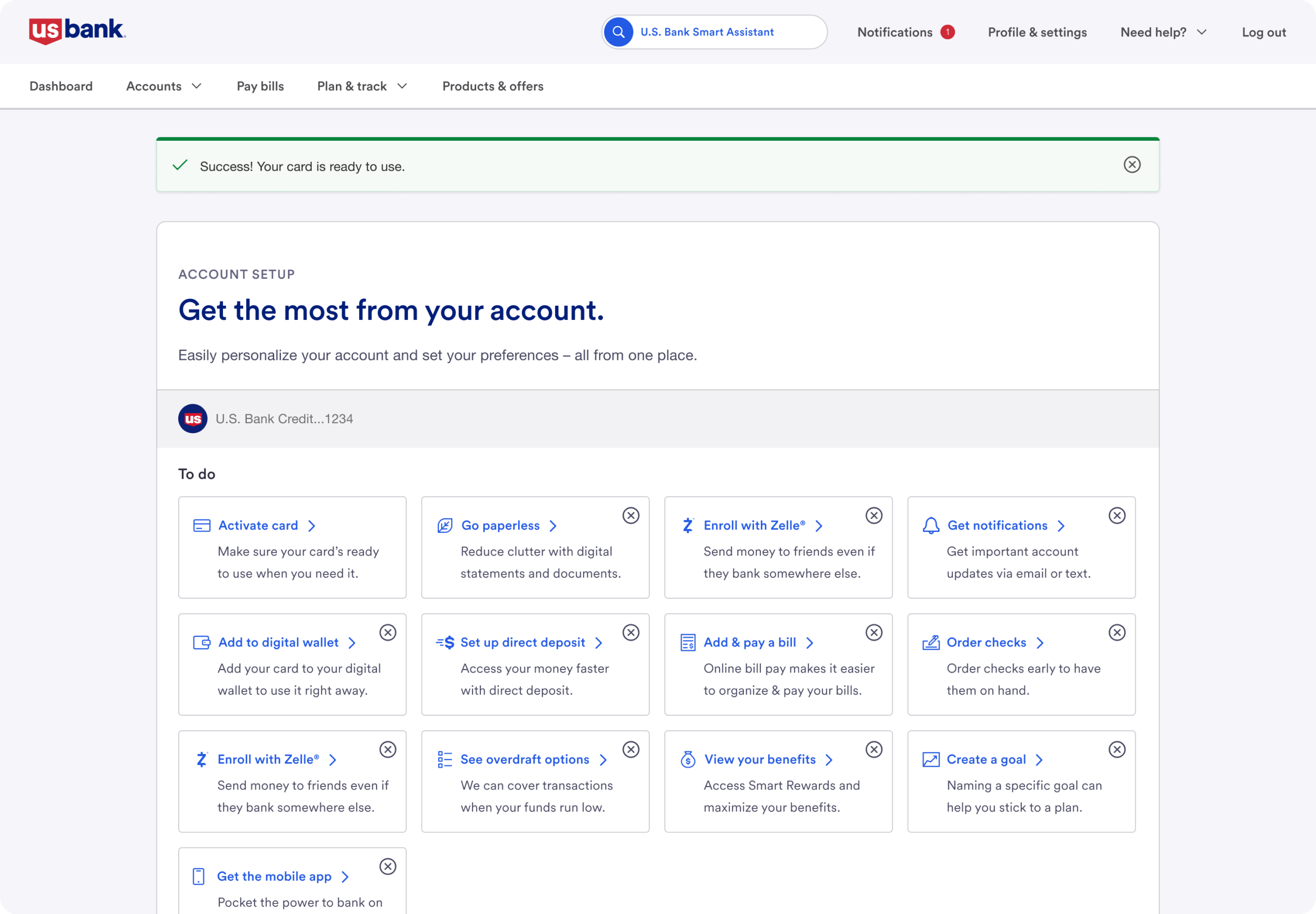
Task: Click the dollar icon beside Set up direct deposit
Action: [445, 643]
